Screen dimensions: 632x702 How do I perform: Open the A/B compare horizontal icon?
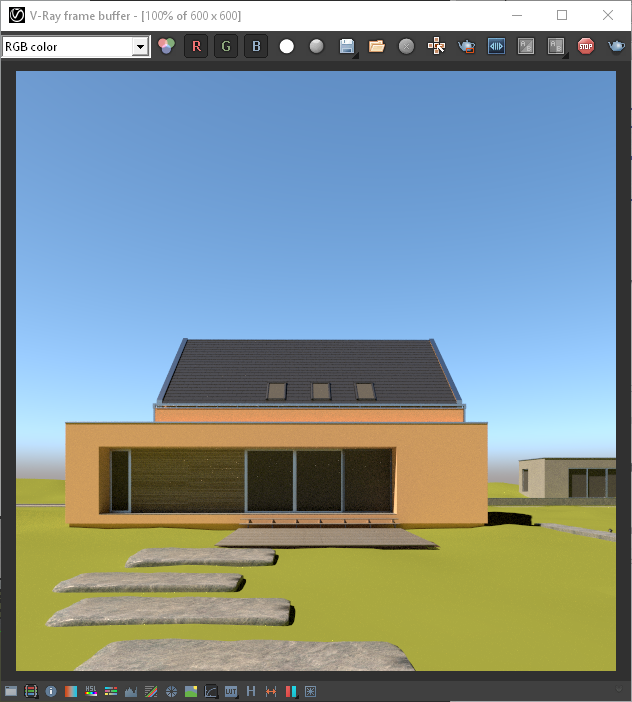526,46
